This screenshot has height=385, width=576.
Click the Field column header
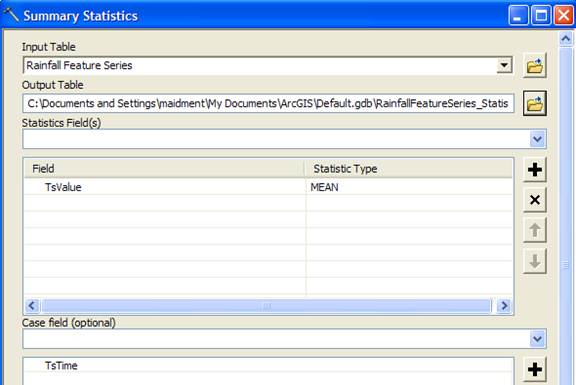click(165, 169)
